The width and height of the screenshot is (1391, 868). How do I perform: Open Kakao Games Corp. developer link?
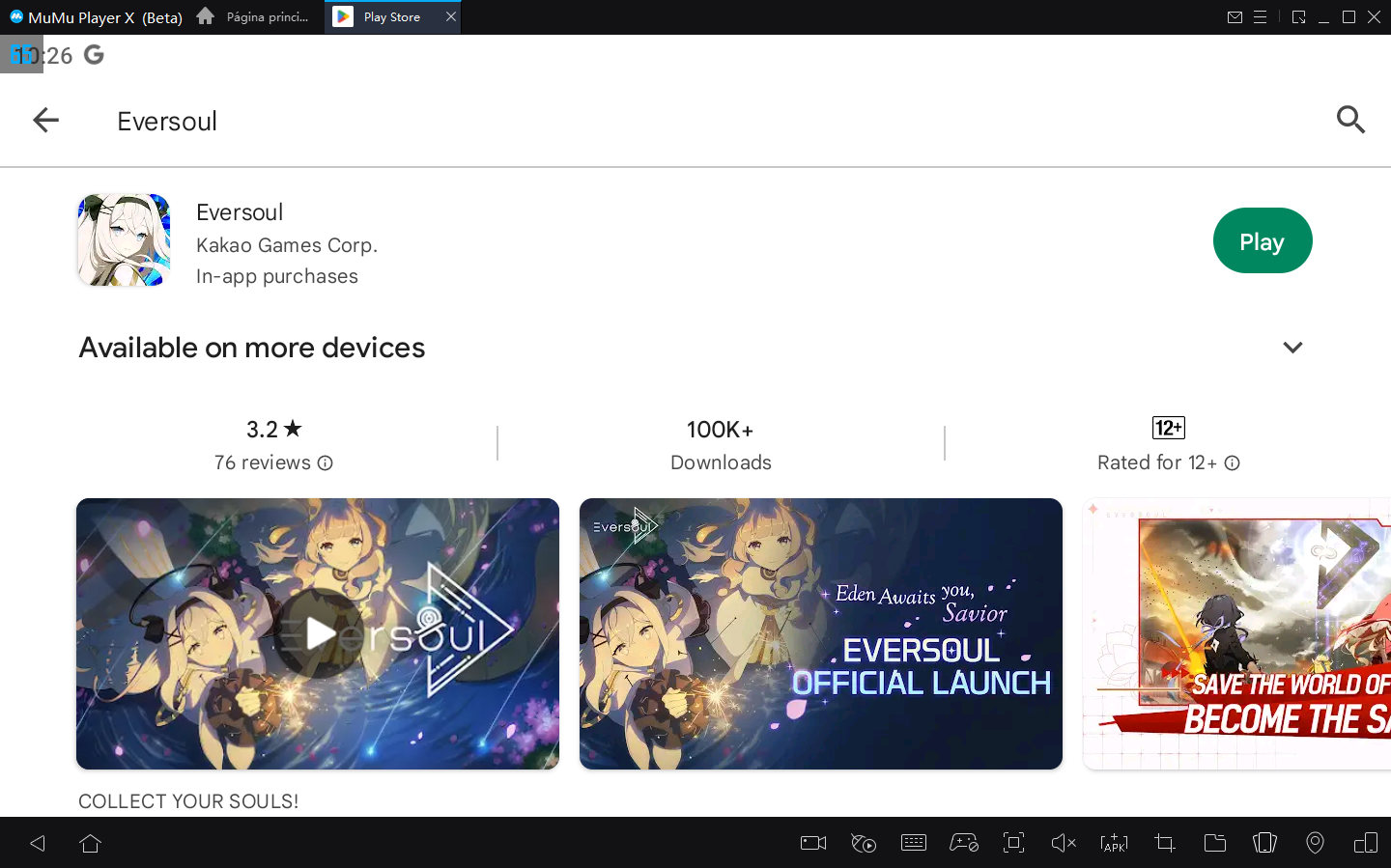pyautogui.click(x=287, y=245)
